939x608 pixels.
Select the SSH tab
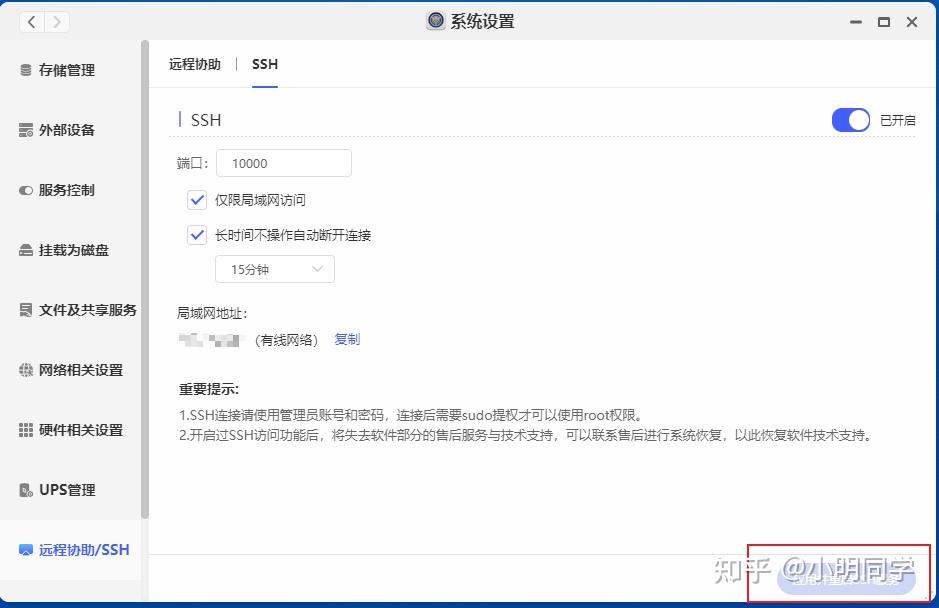[x=264, y=64]
